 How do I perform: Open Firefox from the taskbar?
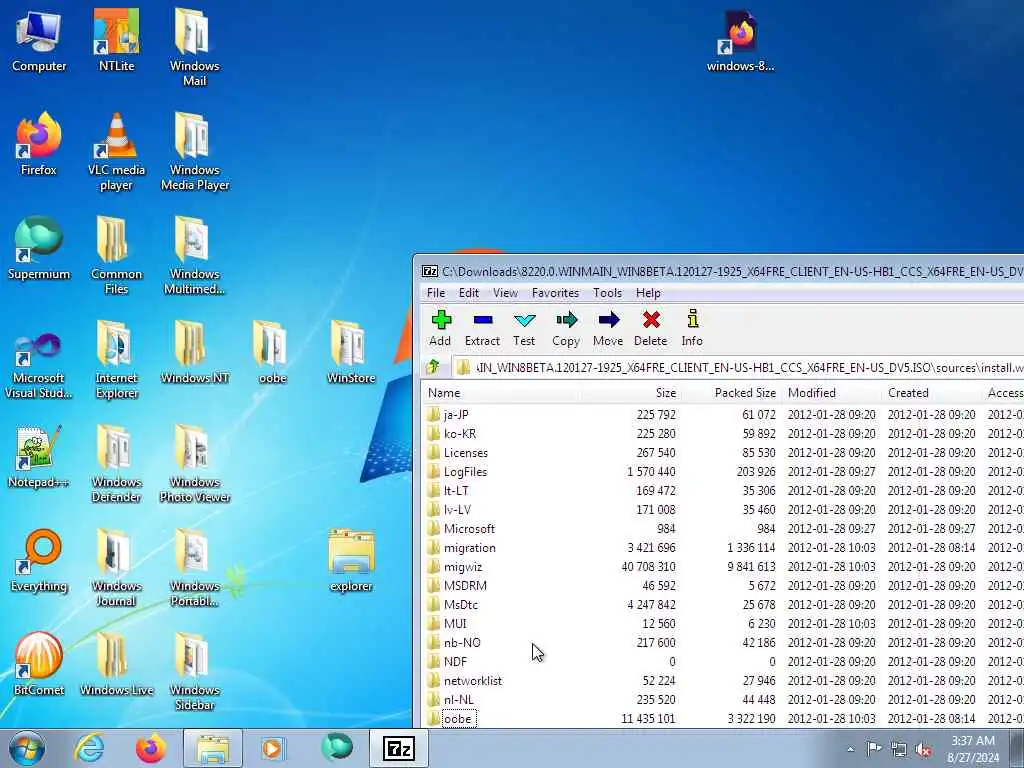[x=150, y=748]
